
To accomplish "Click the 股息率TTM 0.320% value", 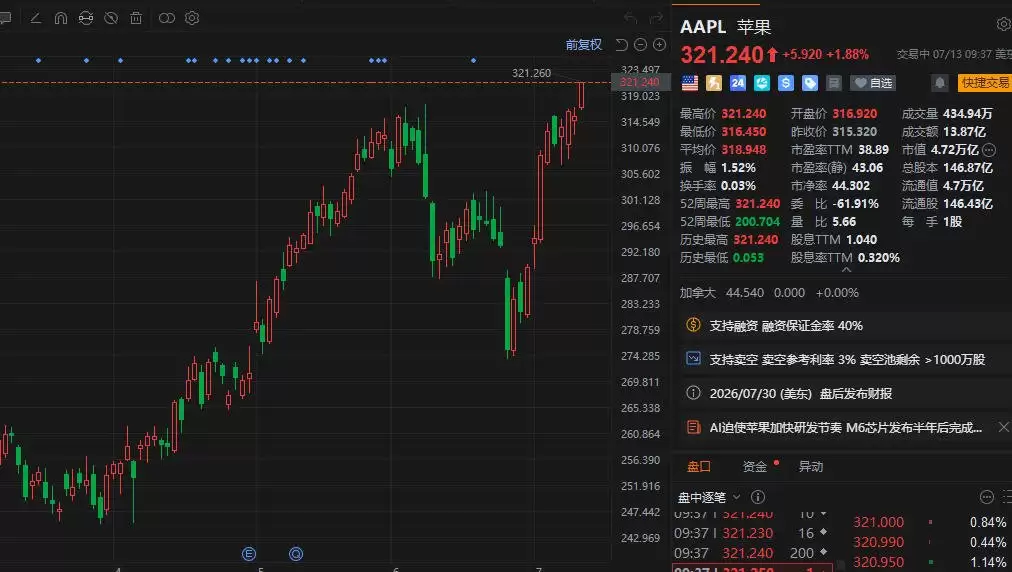I will [879, 258].
